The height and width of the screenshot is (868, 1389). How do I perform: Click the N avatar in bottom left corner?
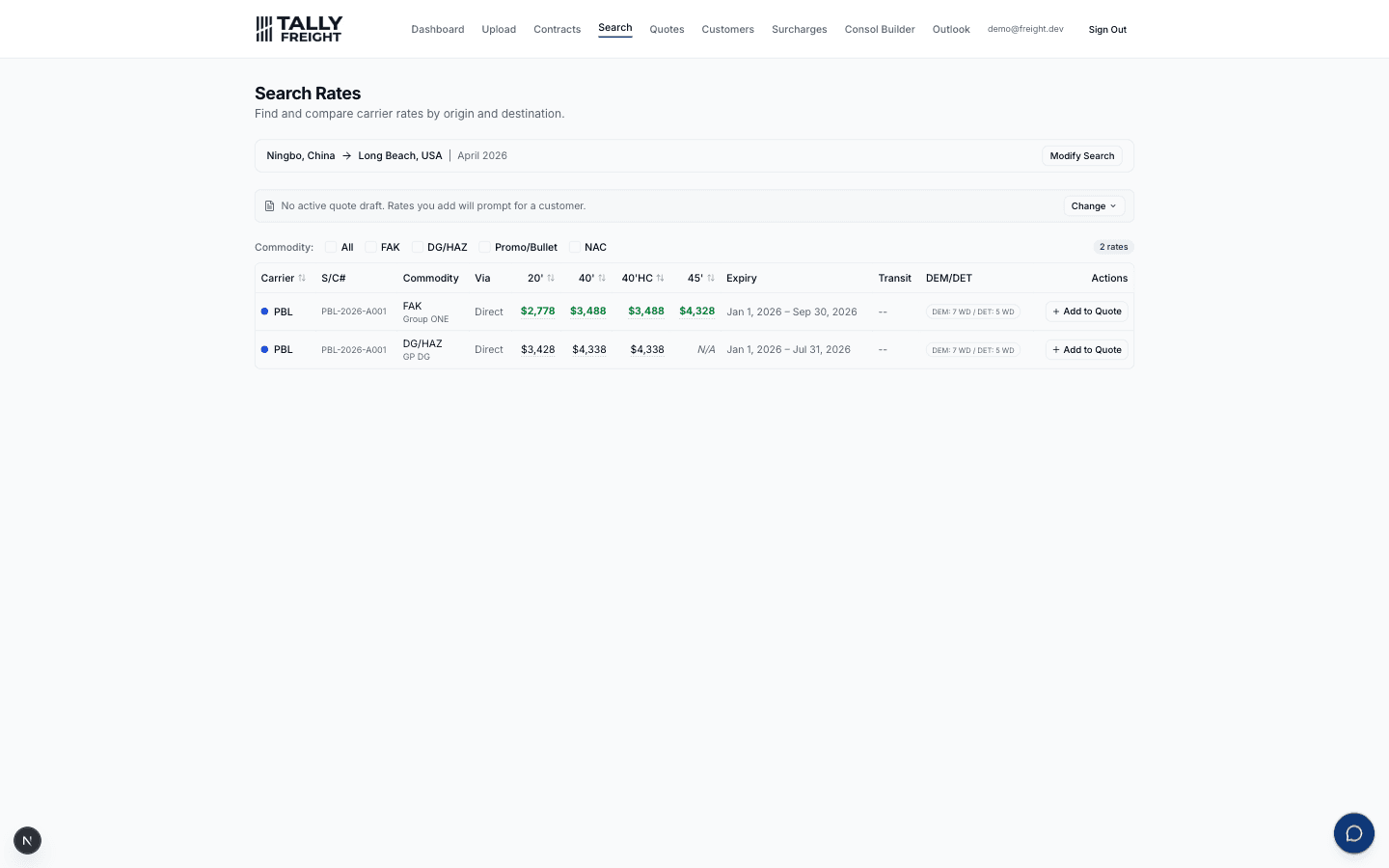coord(27,840)
